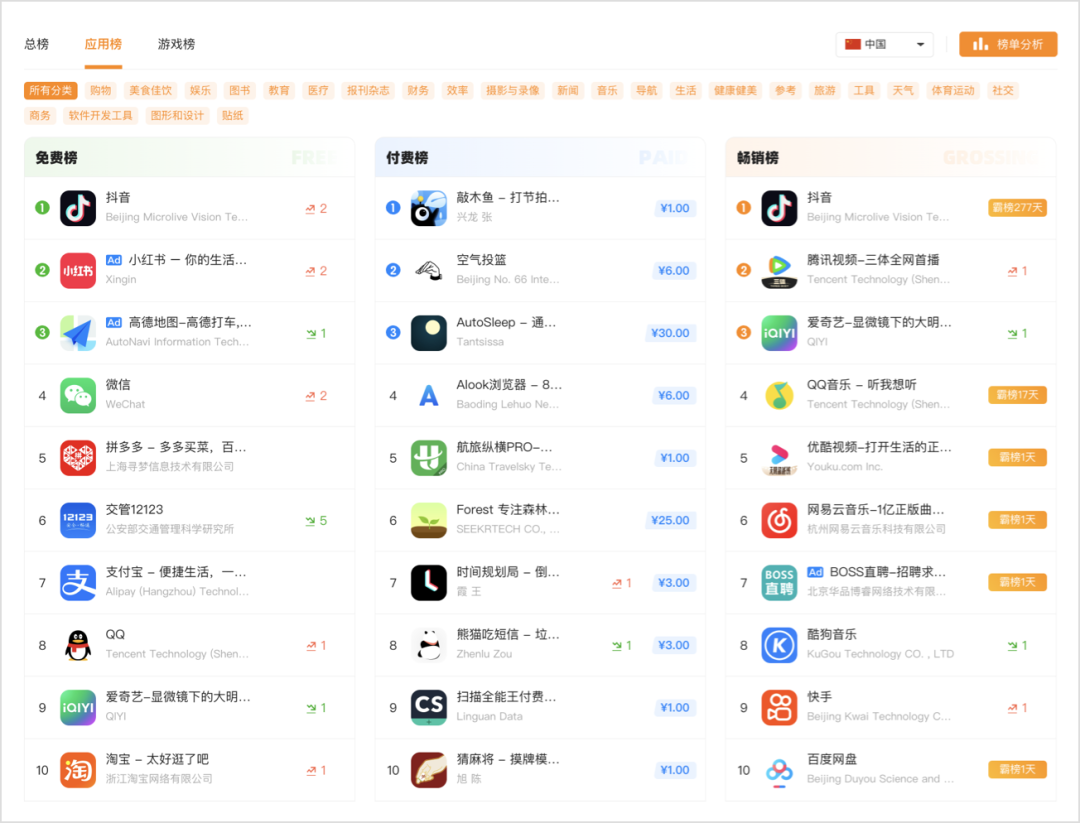Switch to the 应用榜 tab
Viewport: 1080px width, 823px height.
coord(103,44)
